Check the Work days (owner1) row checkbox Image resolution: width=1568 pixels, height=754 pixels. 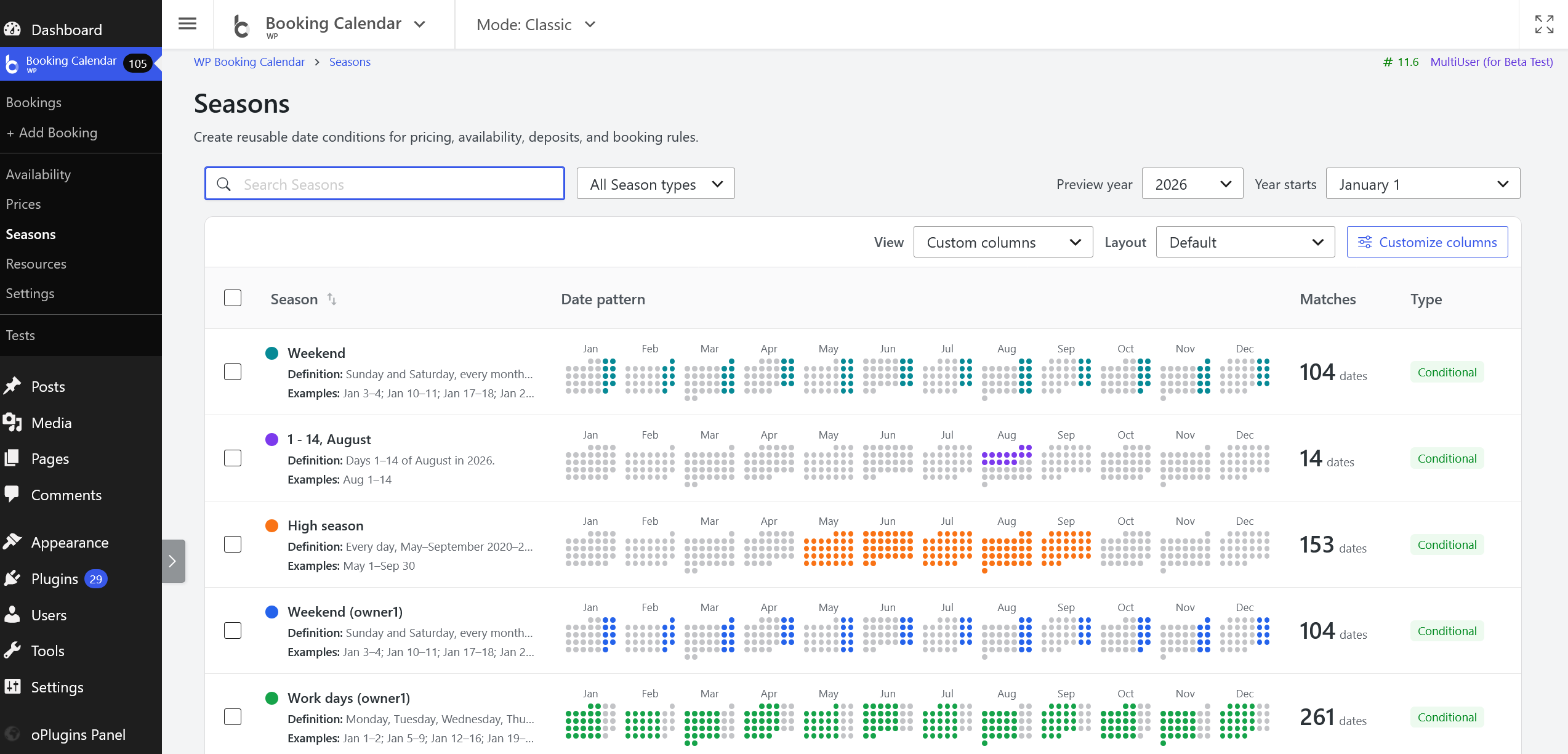click(233, 717)
